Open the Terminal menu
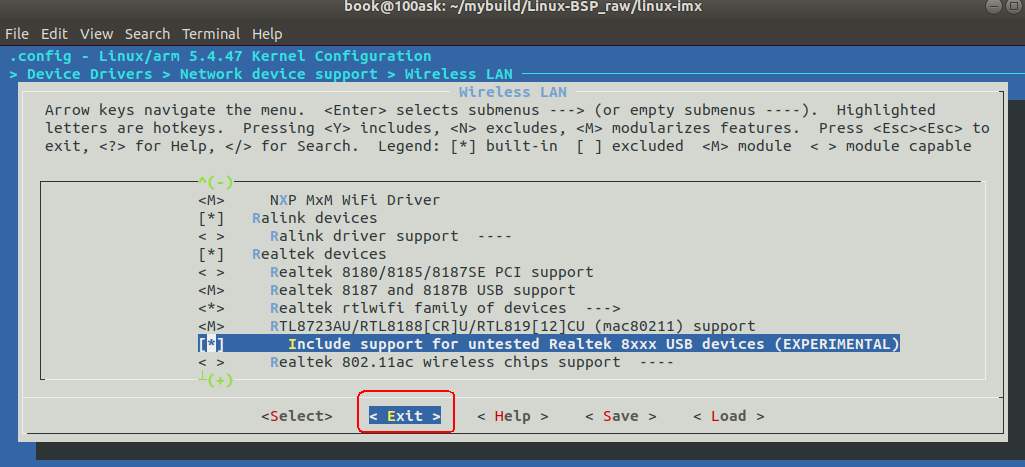 (x=211, y=34)
